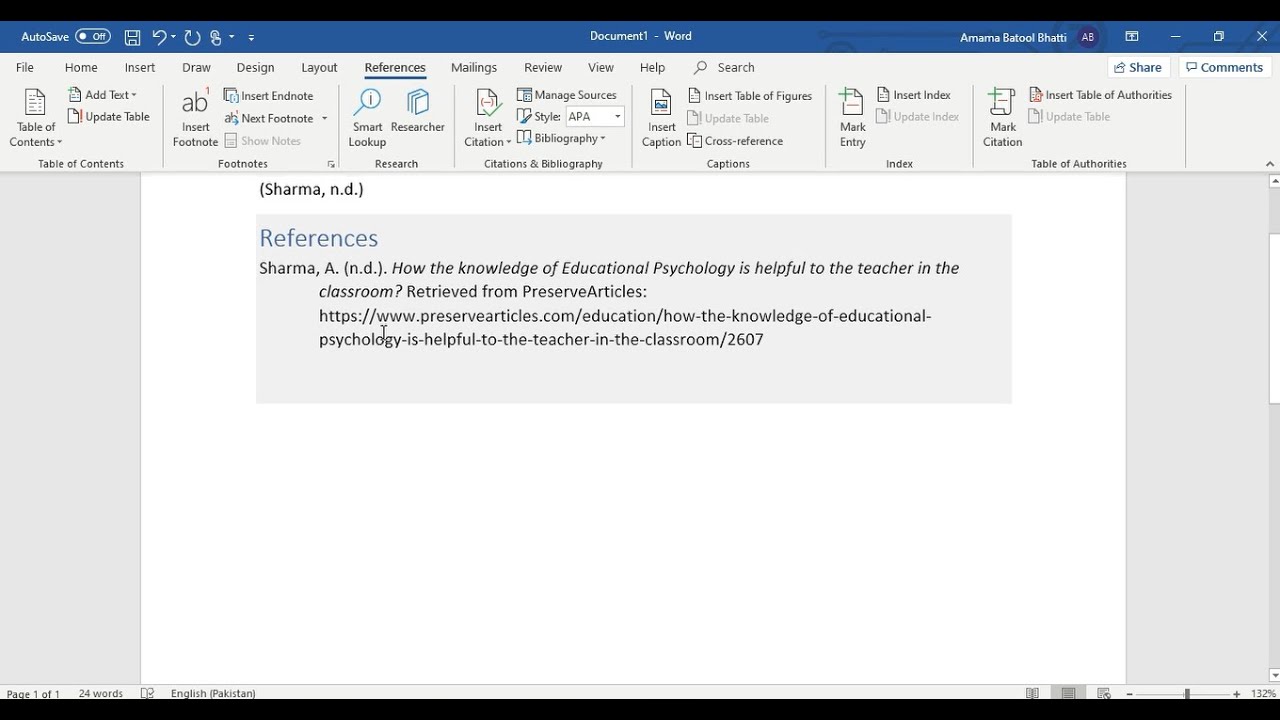Click Insert Index
This screenshot has width=1280, height=720.
coord(914,95)
